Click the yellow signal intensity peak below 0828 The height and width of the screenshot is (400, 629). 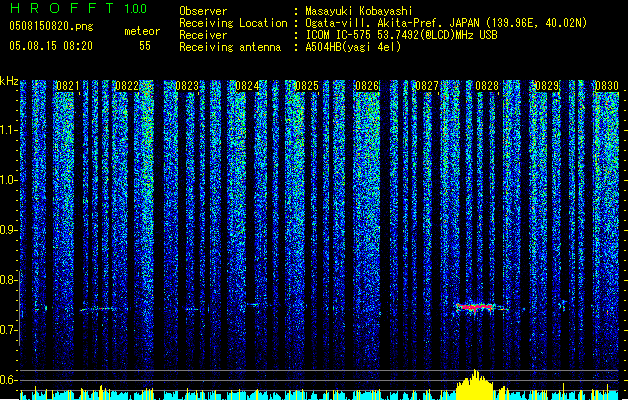coord(475,385)
